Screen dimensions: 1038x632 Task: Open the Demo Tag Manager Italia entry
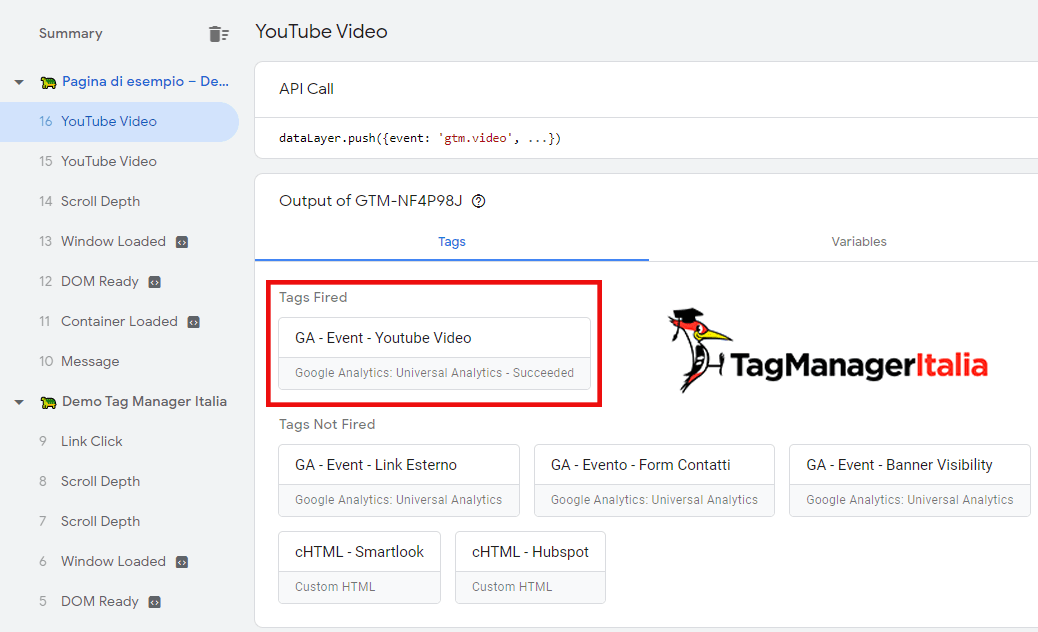point(144,402)
